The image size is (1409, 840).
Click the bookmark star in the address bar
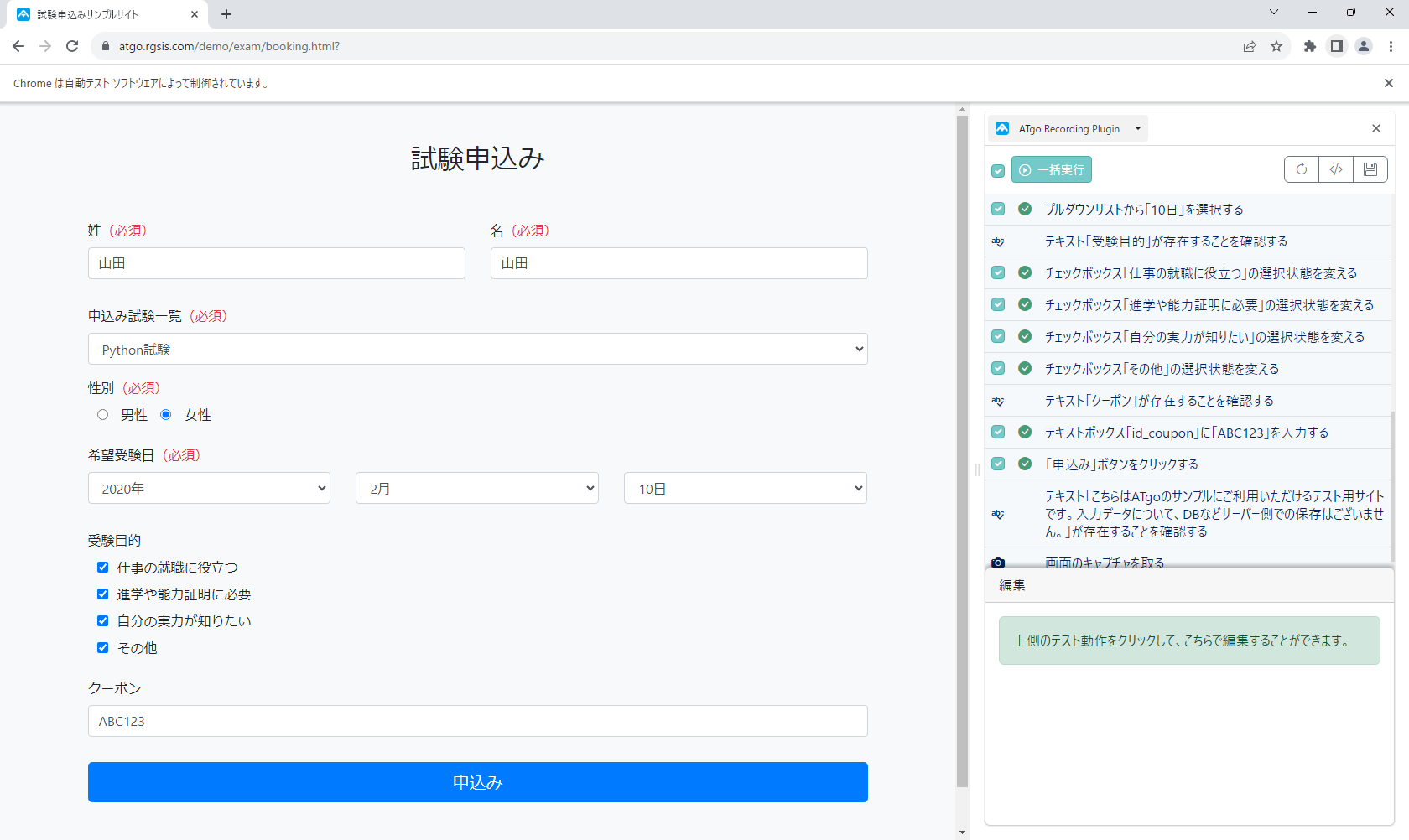click(1277, 46)
